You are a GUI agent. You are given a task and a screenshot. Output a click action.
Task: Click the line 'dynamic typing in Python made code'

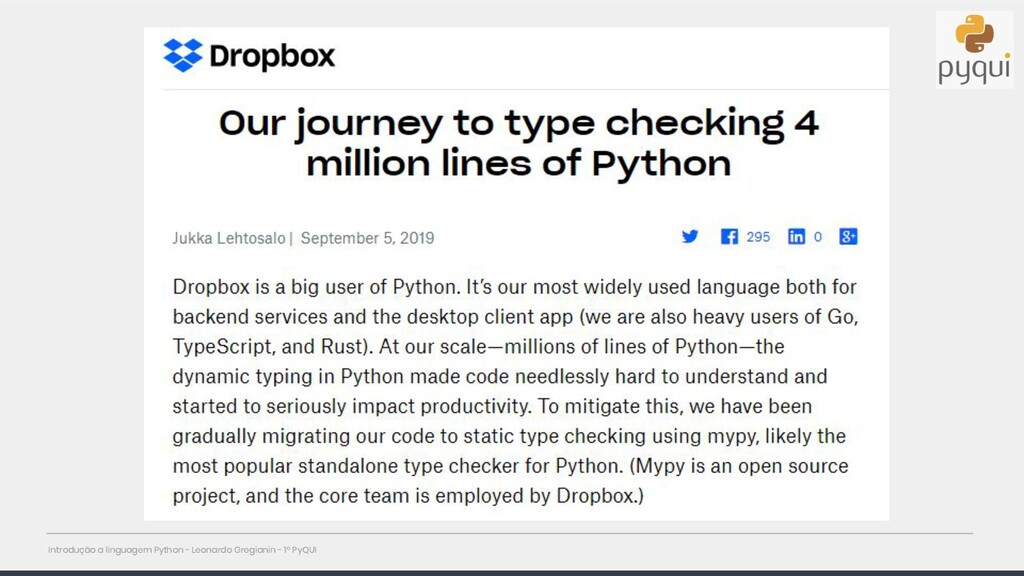click(500, 376)
